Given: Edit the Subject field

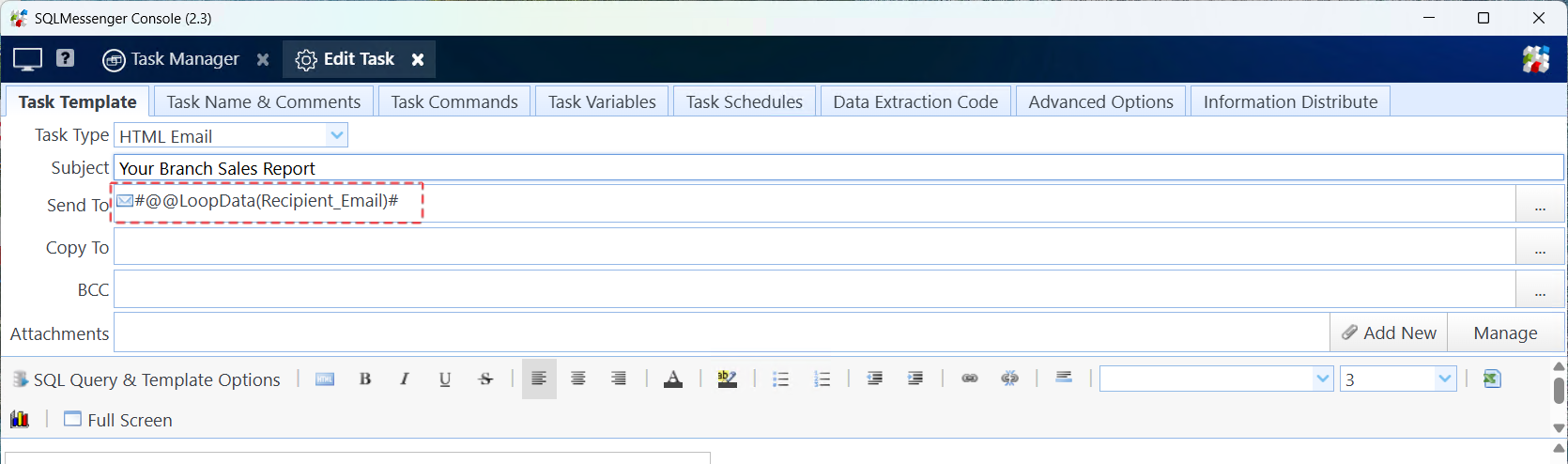Looking at the screenshot, I should point(838,168).
